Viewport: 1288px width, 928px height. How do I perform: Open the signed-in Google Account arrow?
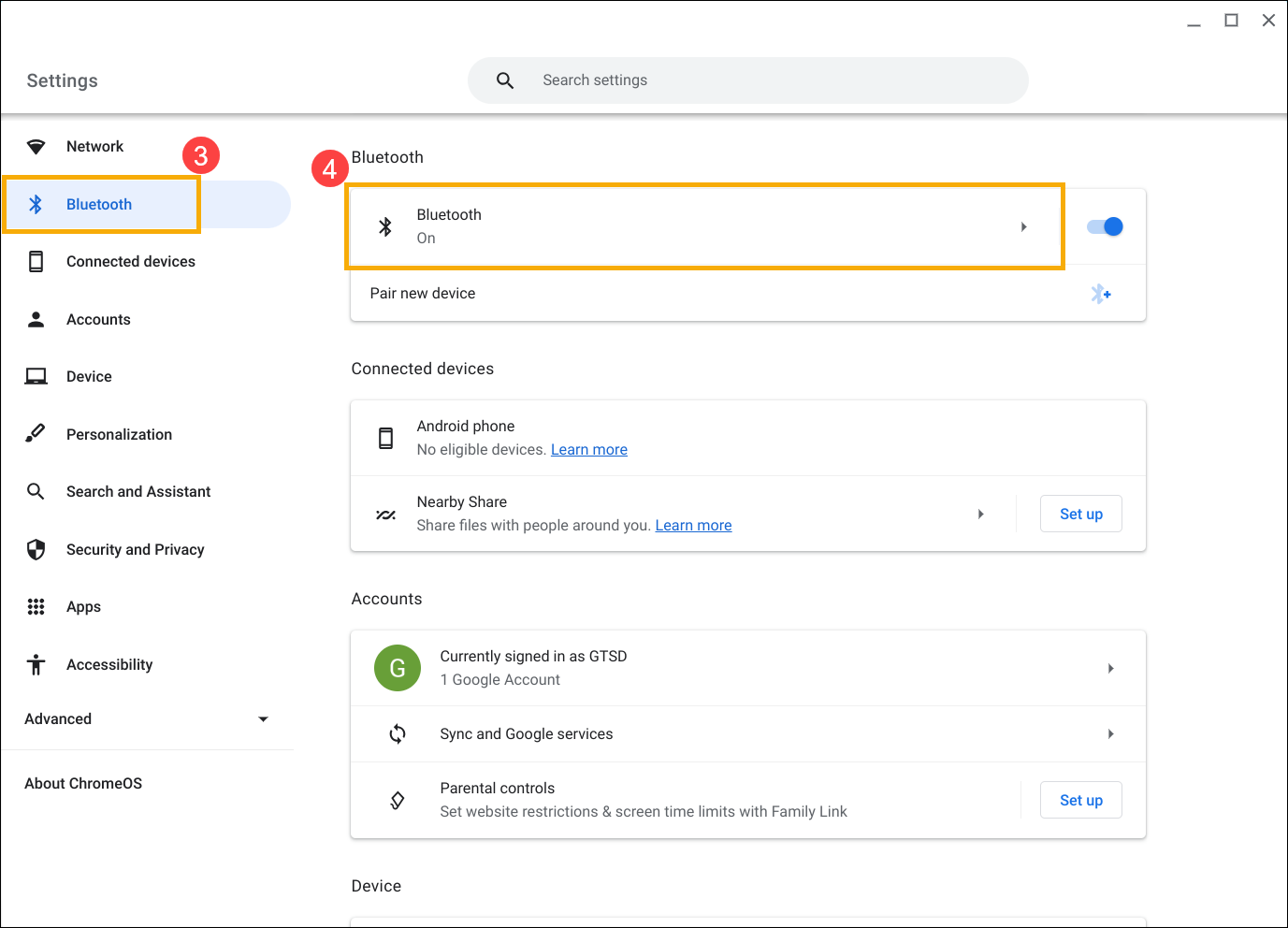point(1110,668)
